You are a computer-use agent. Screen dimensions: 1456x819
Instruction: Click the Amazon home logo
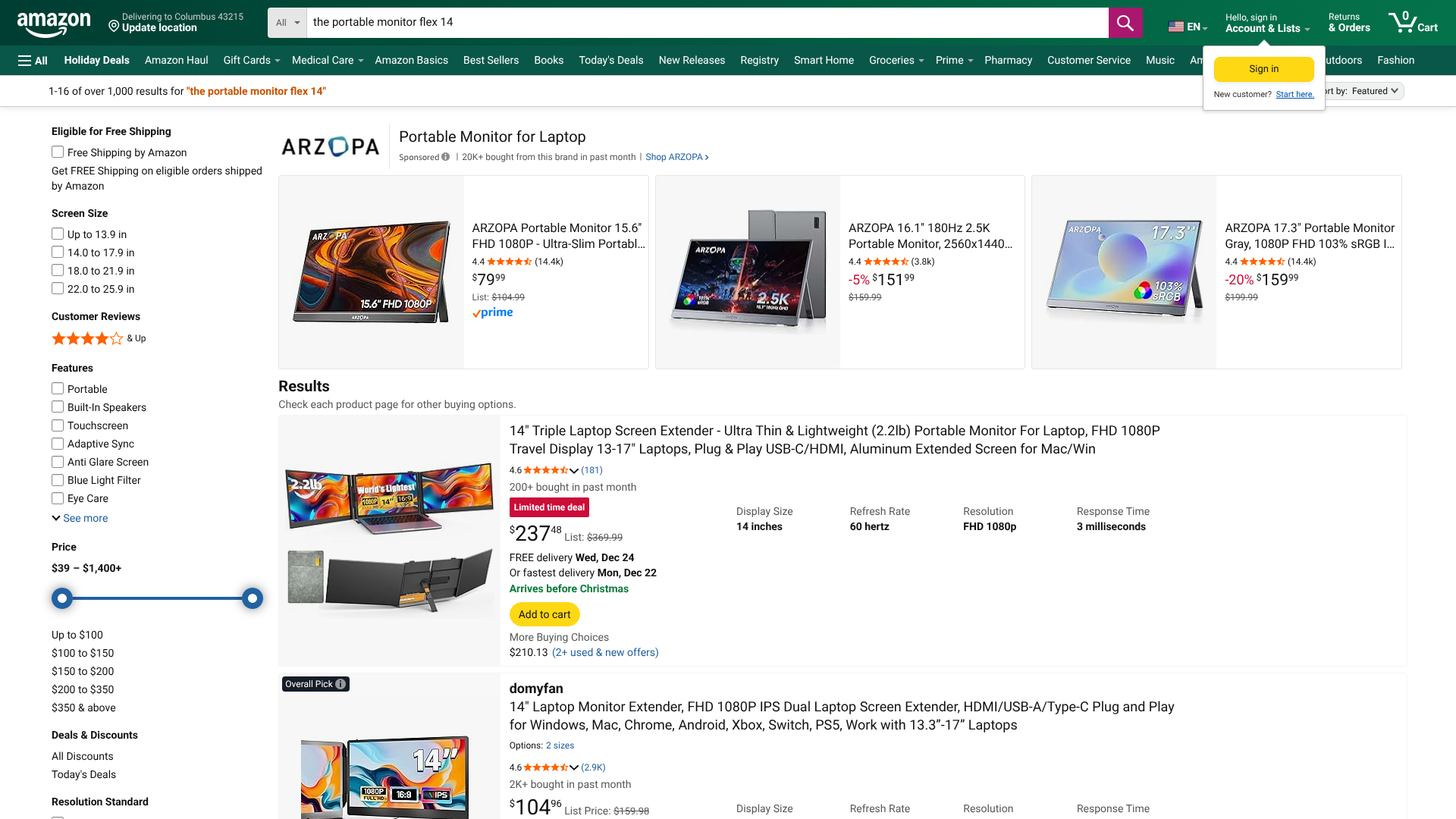click(53, 23)
